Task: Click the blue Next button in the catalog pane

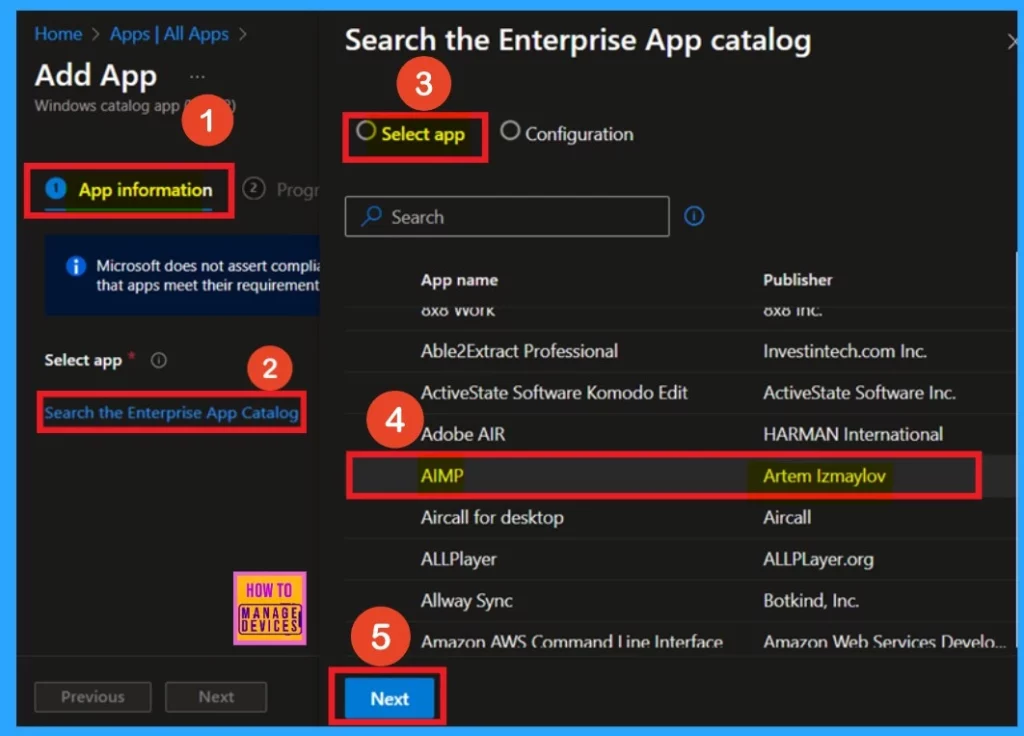Action: 390,698
